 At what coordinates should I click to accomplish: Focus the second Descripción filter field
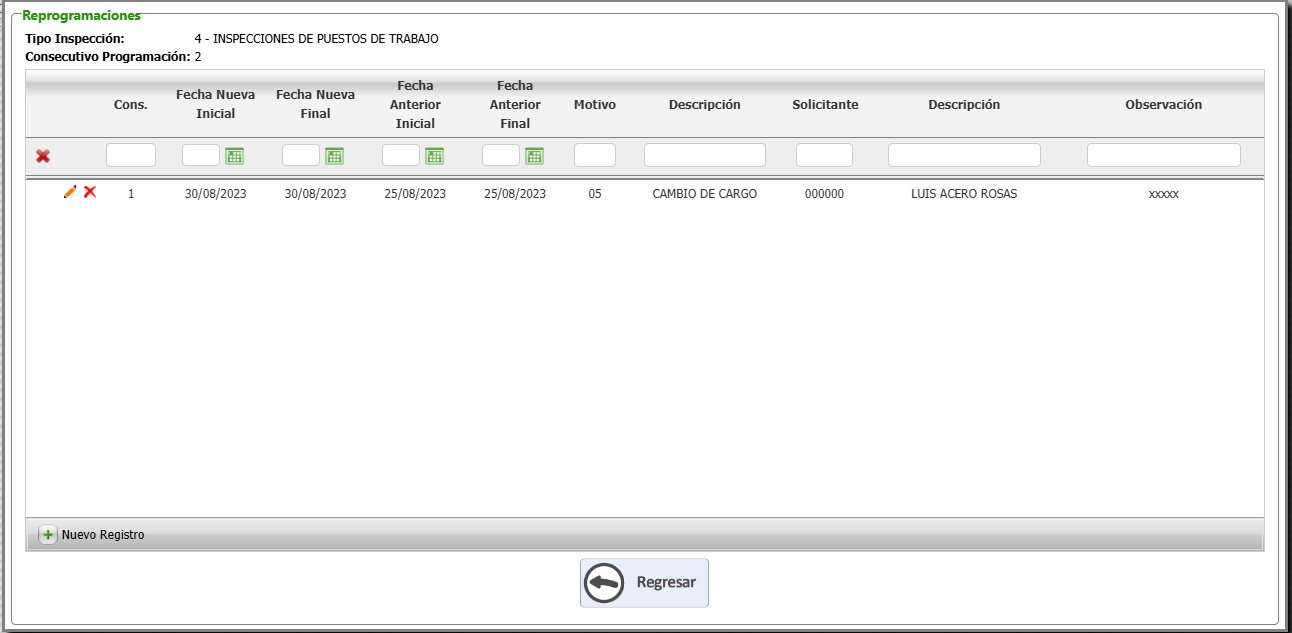[964, 155]
